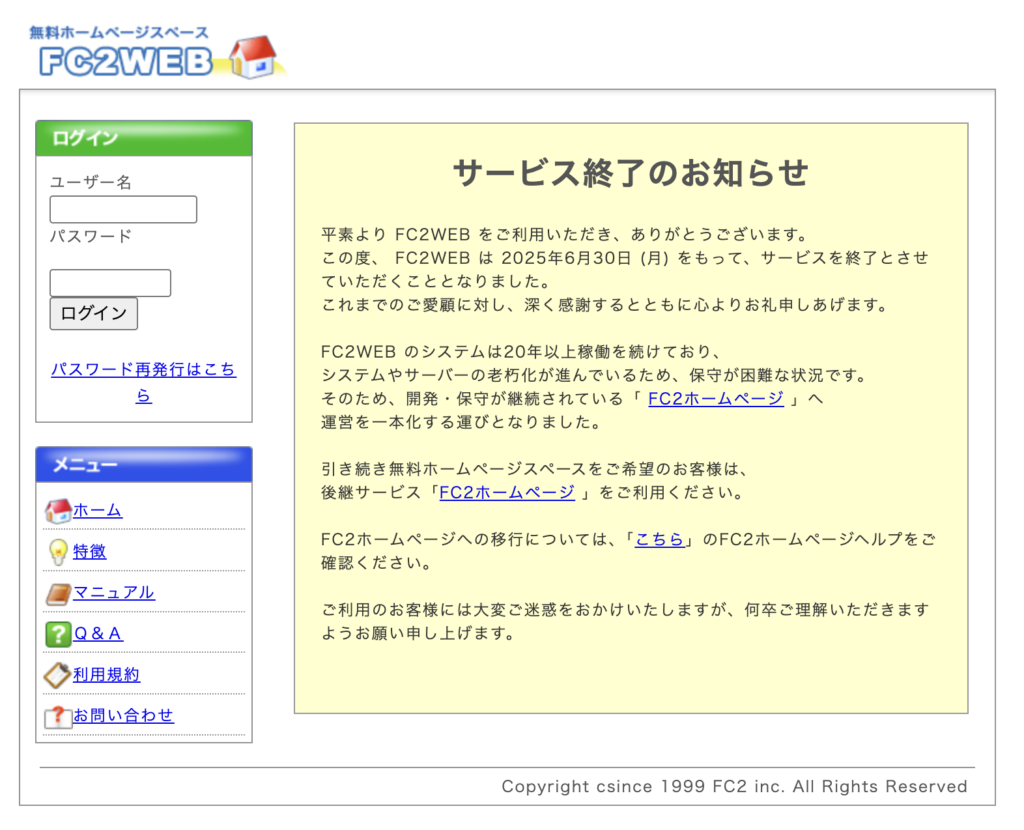This screenshot has width=1024, height=830.
Task: Focus the パスワード input field
Action: click(110, 283)
